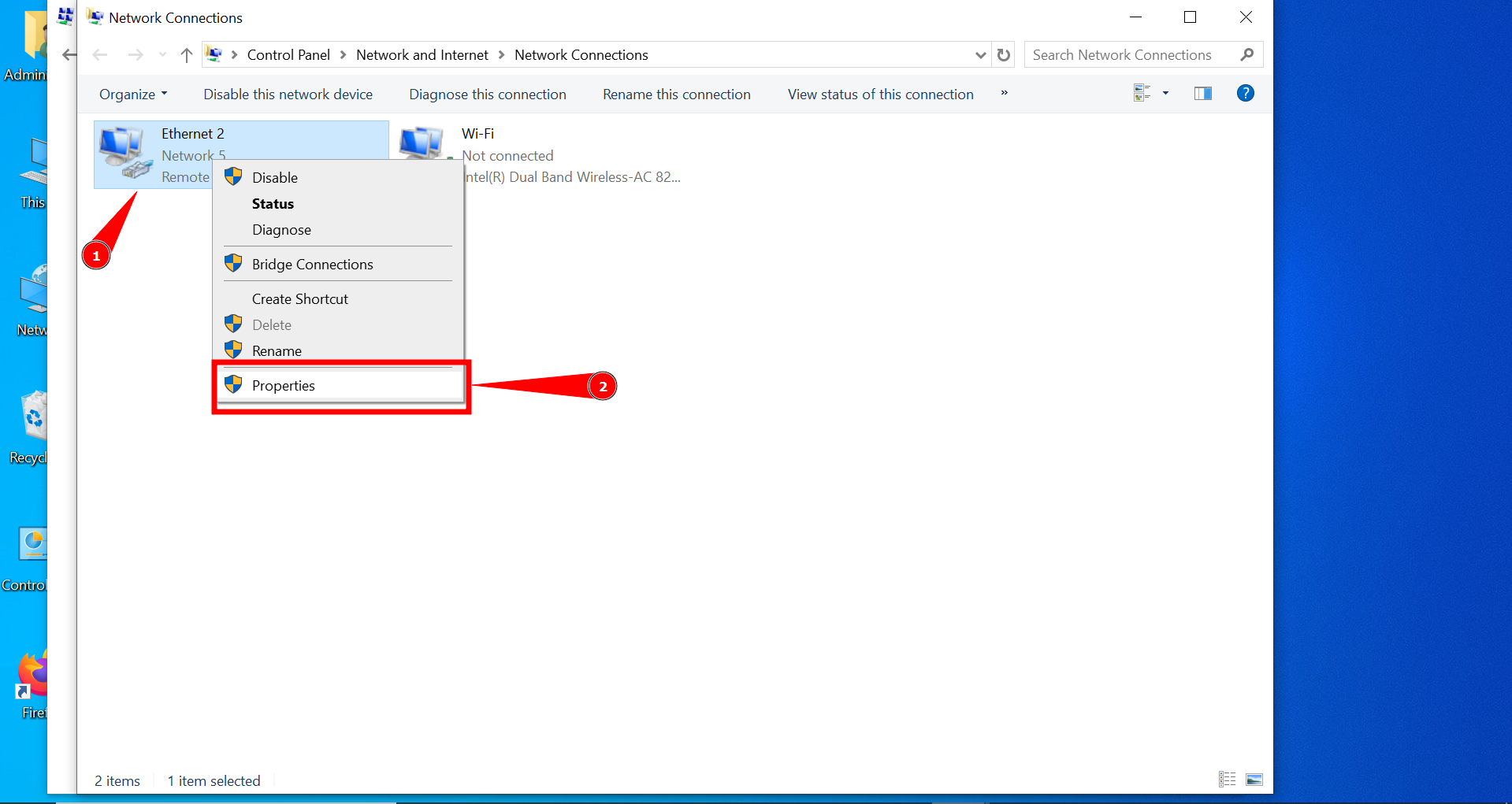Expand the chevron before Control Panel breadcrumb
The height and width of the screenshot is (804, 1512).
[234, 55]
